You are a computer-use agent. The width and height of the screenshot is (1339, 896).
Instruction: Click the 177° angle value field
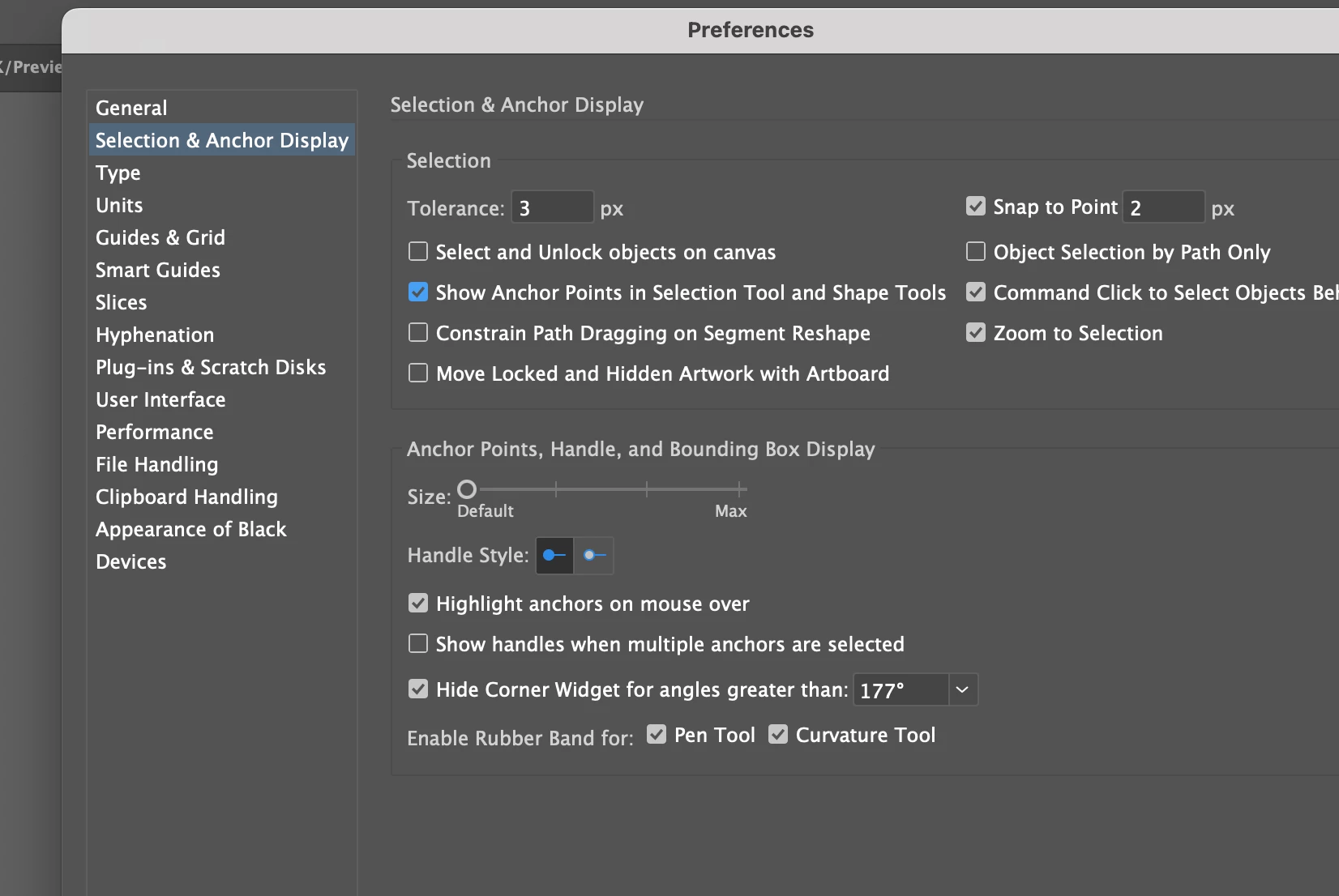coord(900,690)
